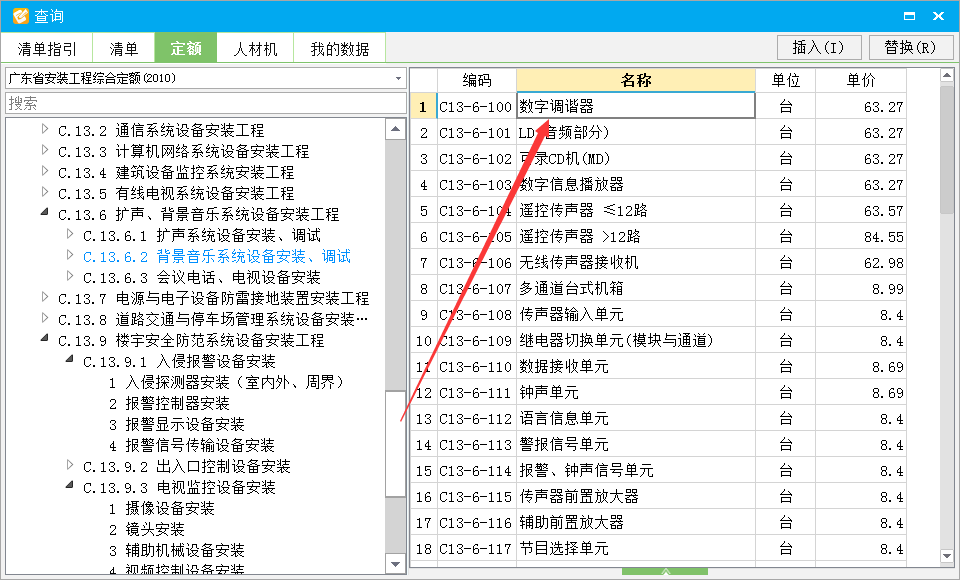Viewport: 960px width, 580px height.
Task: Select the C13-6-101 code cell
Action: coord(477,132)
